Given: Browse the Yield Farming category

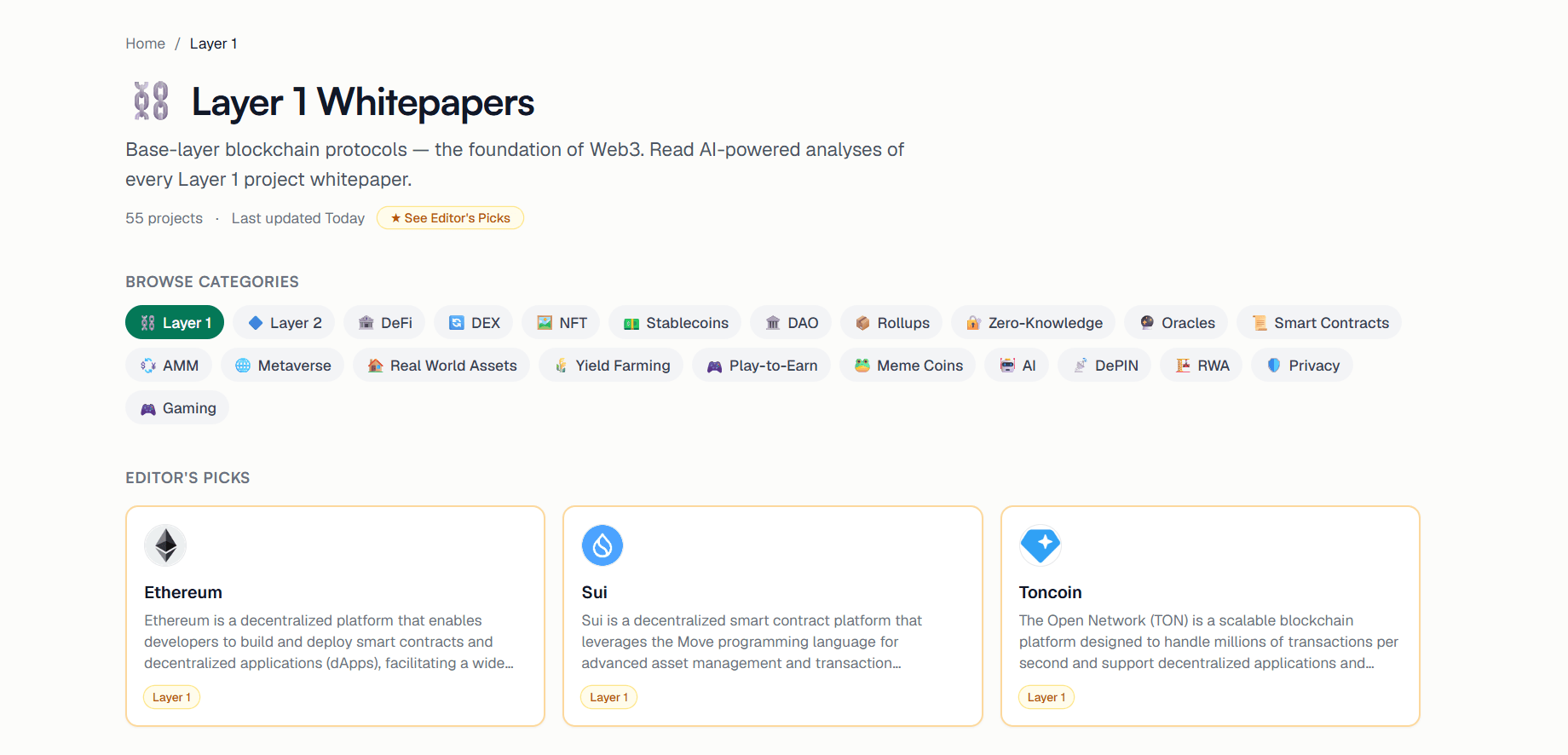Looking at the screenshot, I should [611, 366].
